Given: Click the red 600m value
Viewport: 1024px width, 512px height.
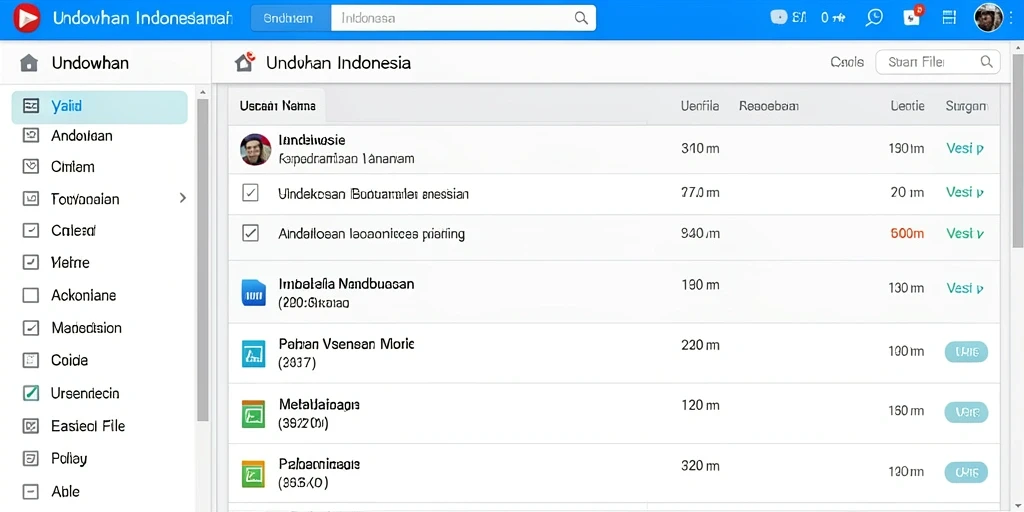Looking at the screenshot, I should pyautogui.click(x=907, y=233).
